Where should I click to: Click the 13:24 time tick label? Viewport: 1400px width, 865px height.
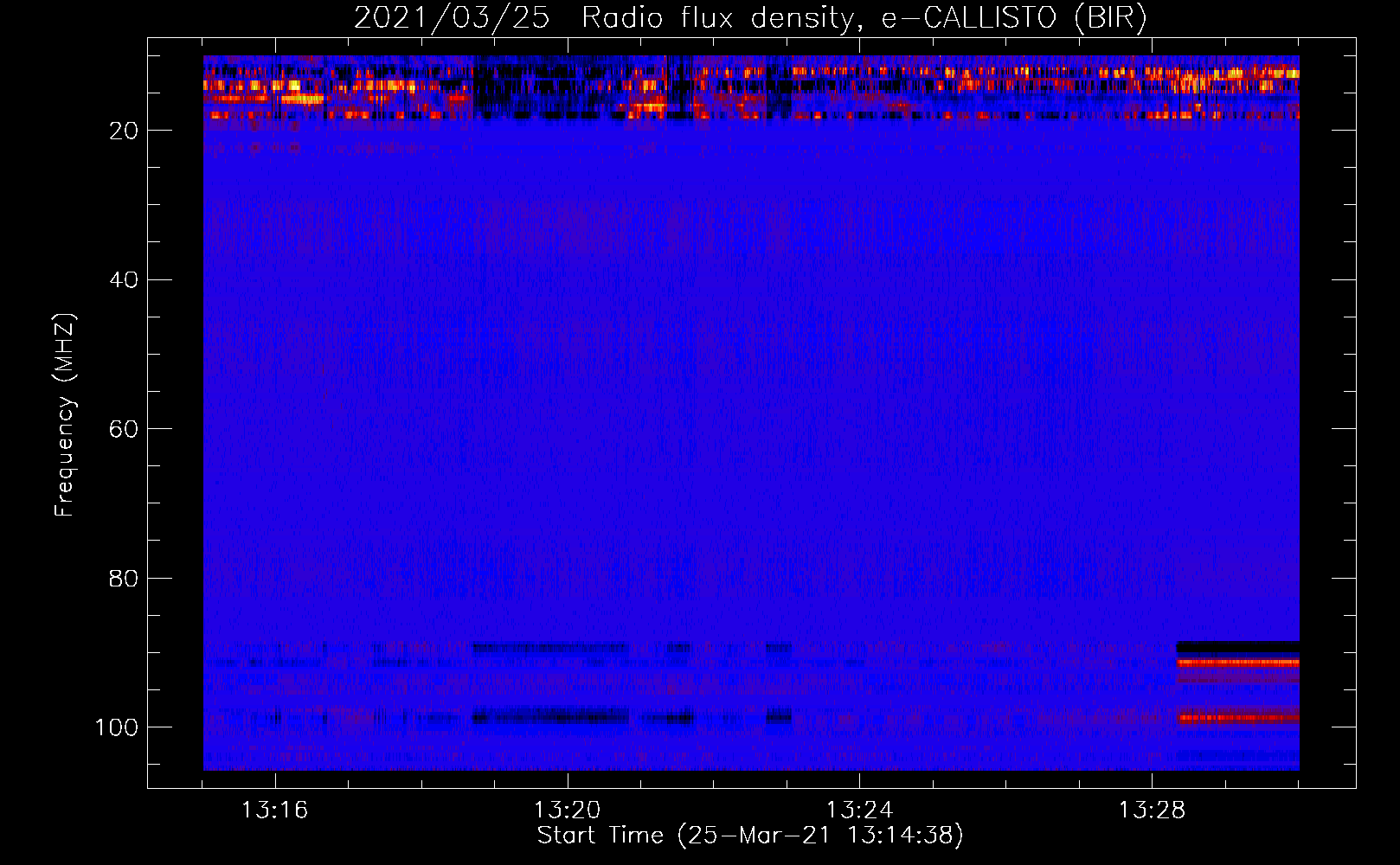pyautogui.click(x=859, y=811)
